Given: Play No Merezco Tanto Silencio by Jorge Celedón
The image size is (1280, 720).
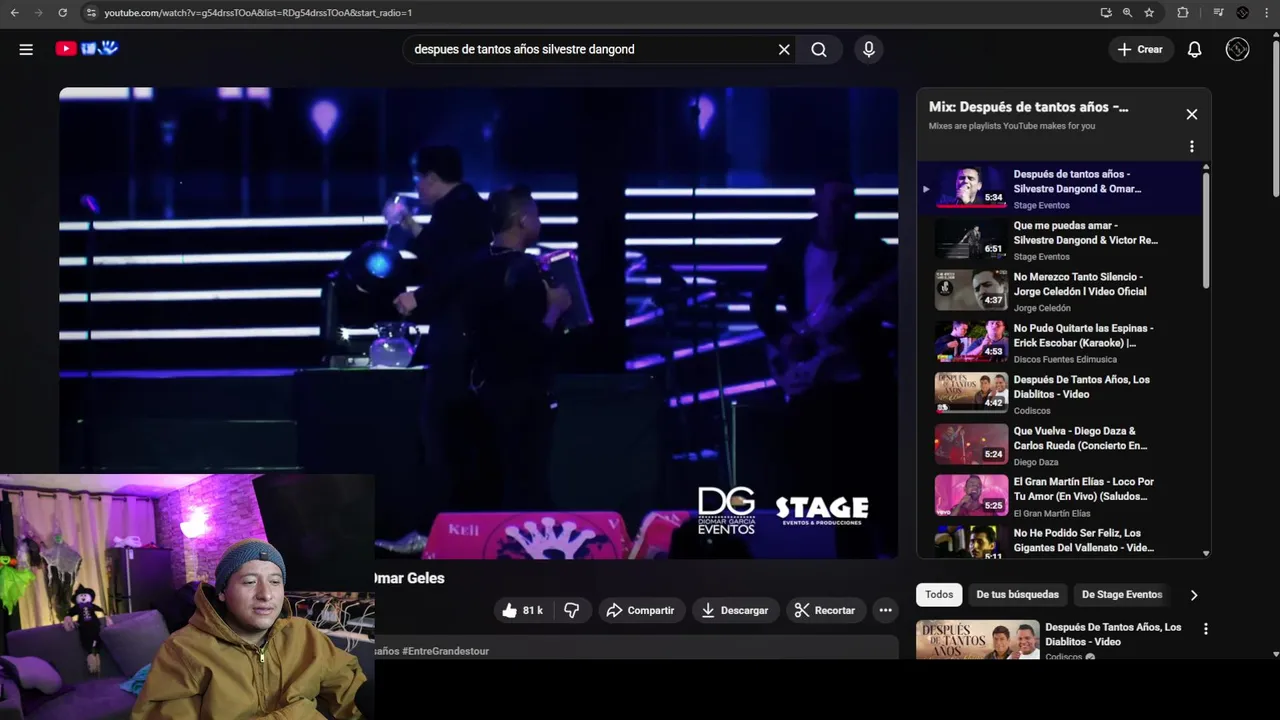Looking at the screenshot, I should [1058, 291].
